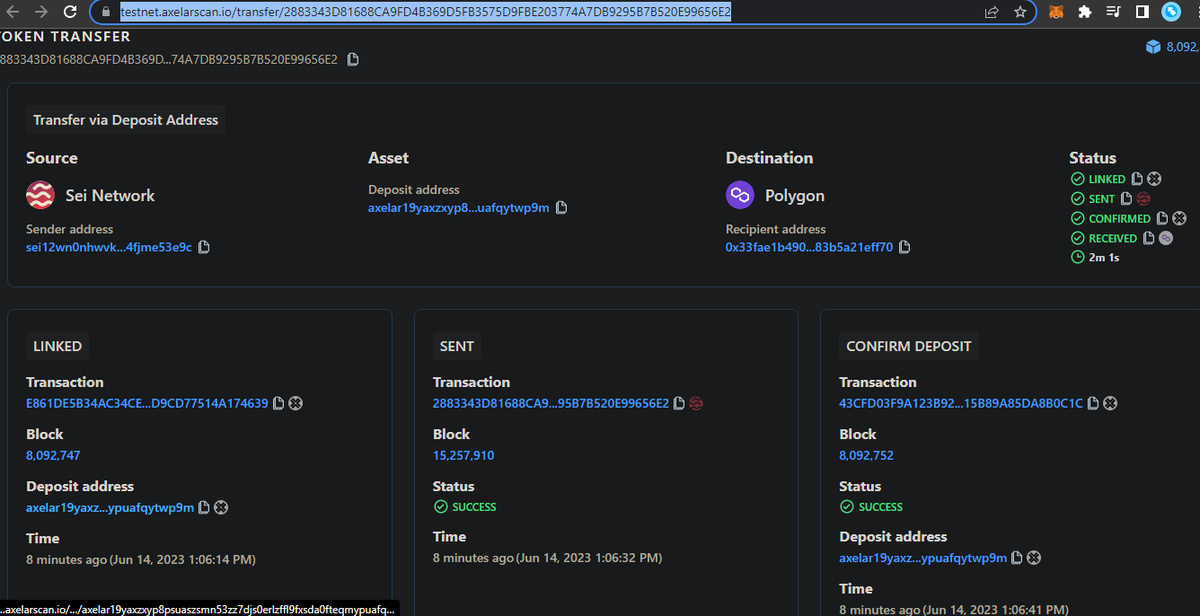Go forward using the browser forward arrow
The height and width of the screenshot is (616, 1200).
tap(41, 12)
